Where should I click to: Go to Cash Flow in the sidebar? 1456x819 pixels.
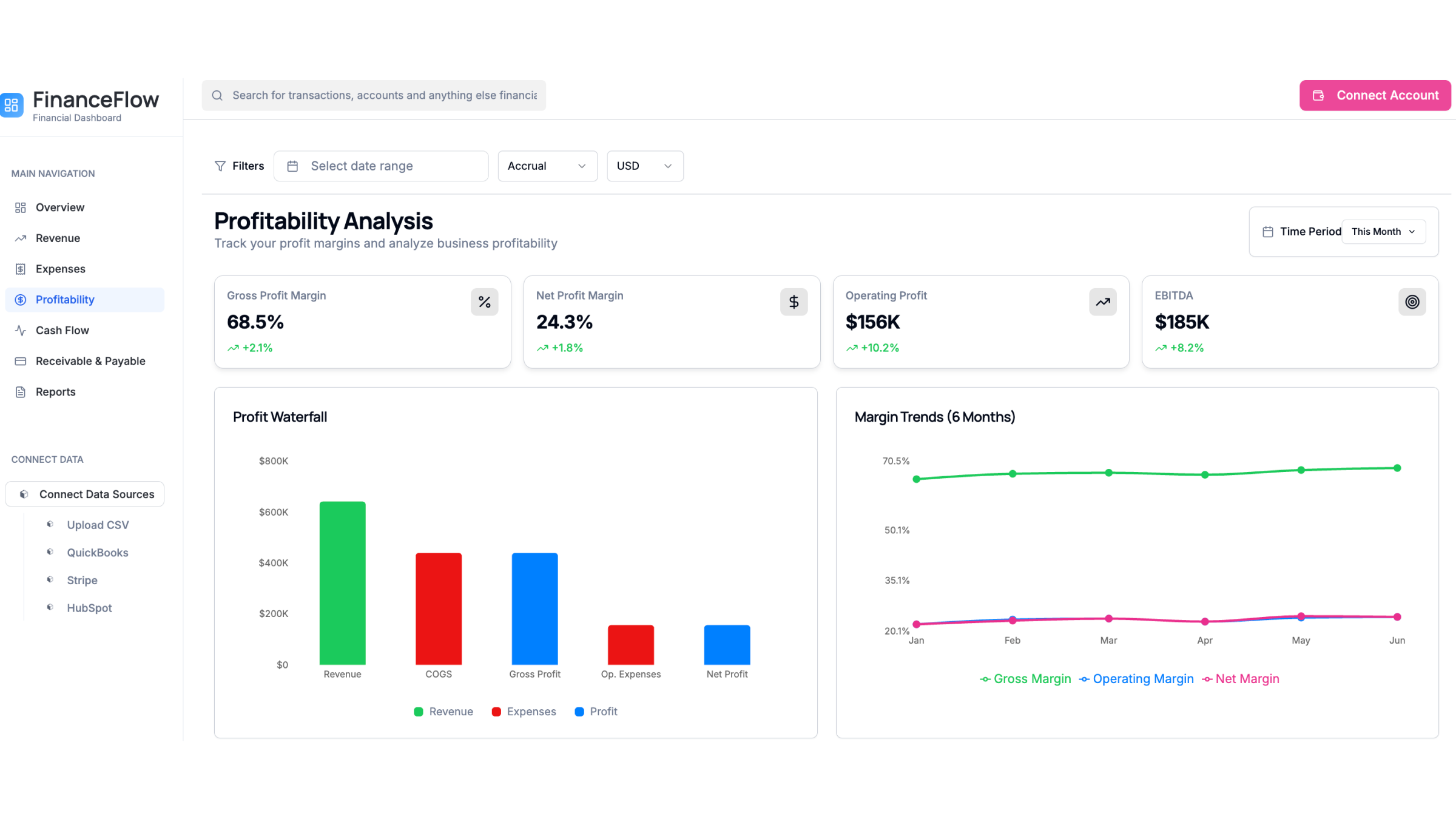coord(62,330)
